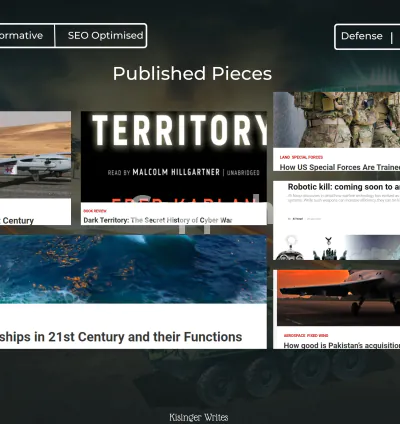The height and width of the screenshot is (424, 400).
Task: Open the soldiers in camouflage thumbnail
Action: [337, 120]
